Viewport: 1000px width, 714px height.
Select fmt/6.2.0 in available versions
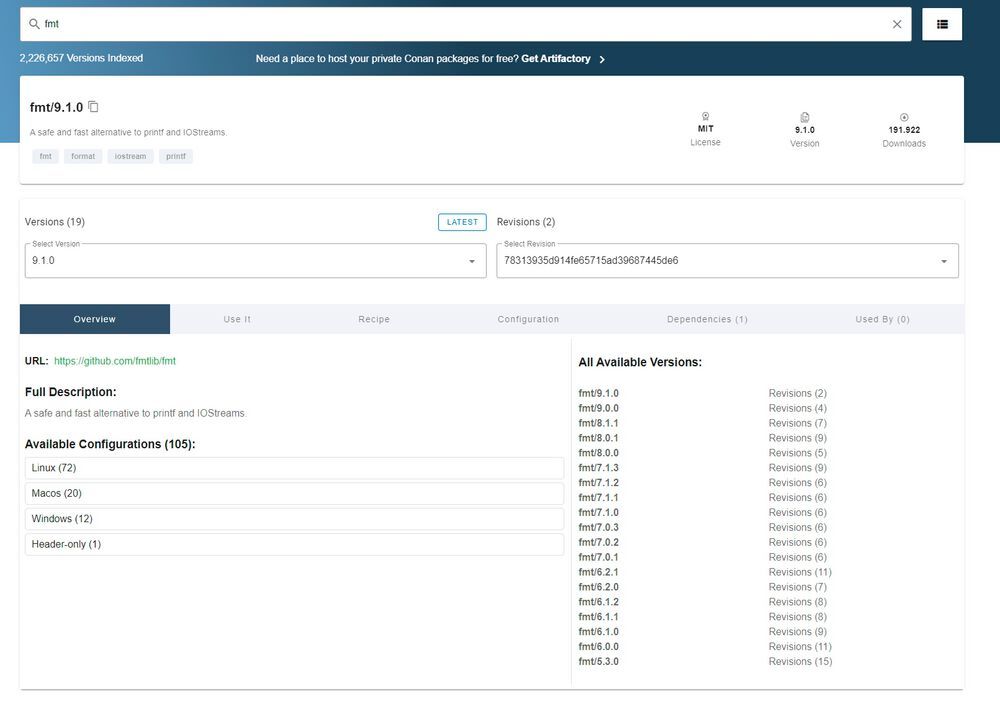(x=598, y=587)
